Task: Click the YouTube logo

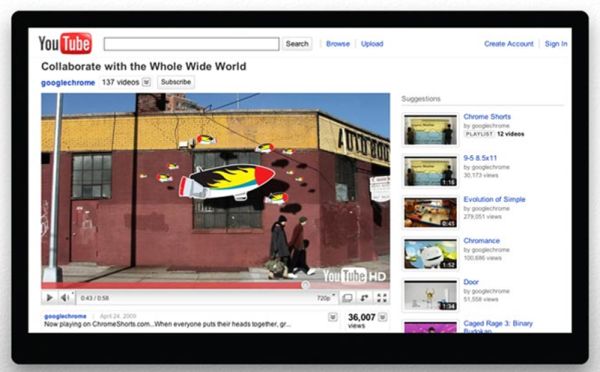Action: point(65,43)
